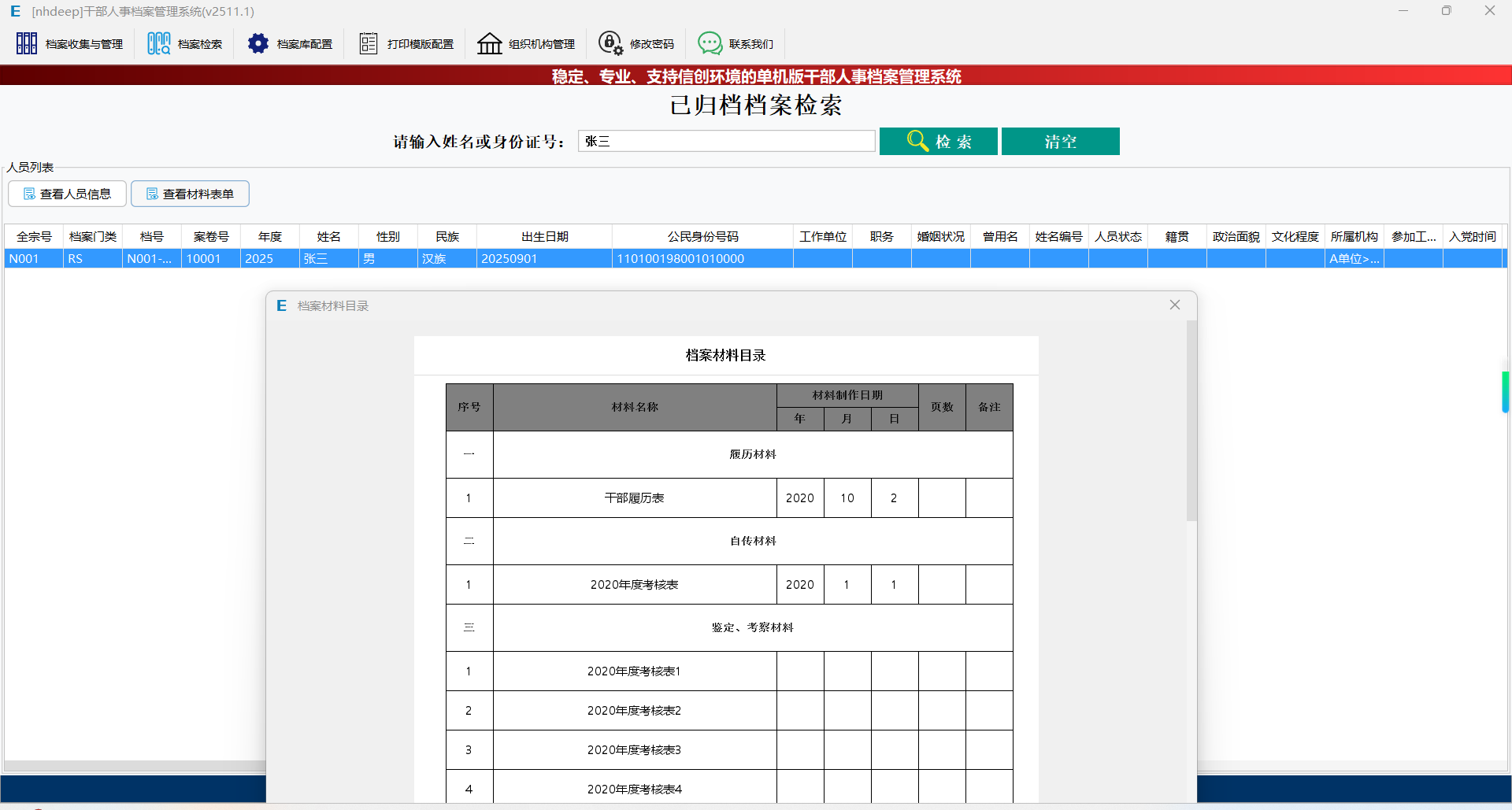This screenshot has width=1512, height=810.
Task: Select the 张三 record row
Action: [328, 258]
